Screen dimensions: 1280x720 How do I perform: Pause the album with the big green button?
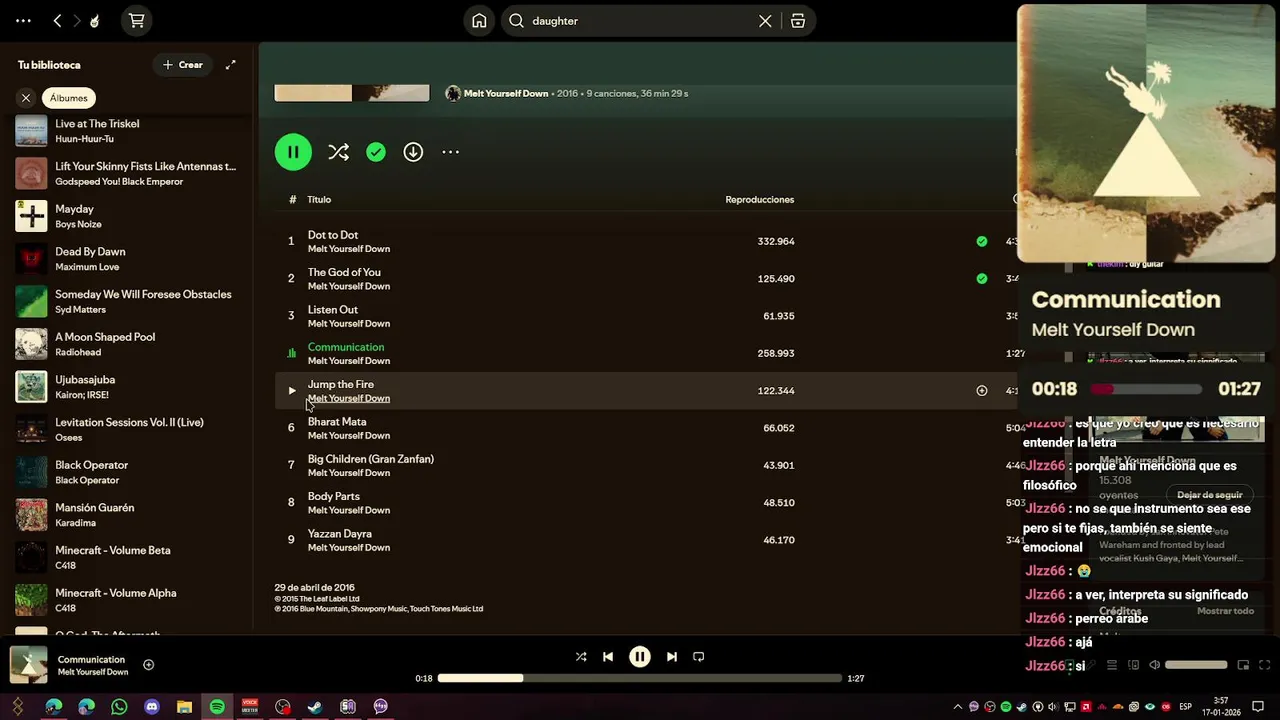[x=293, y=152]
